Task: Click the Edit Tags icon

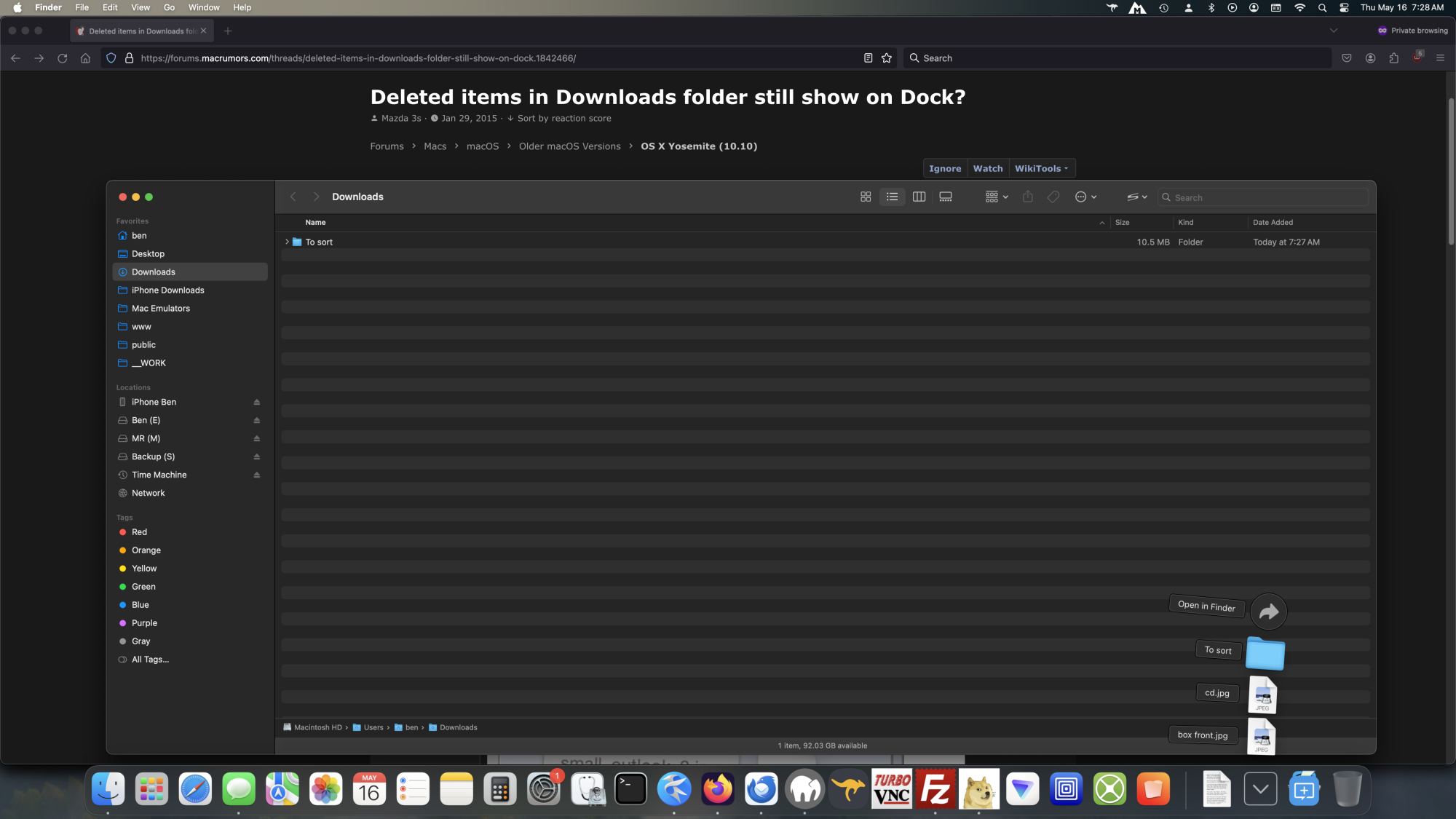Action: click(1053, 197)
